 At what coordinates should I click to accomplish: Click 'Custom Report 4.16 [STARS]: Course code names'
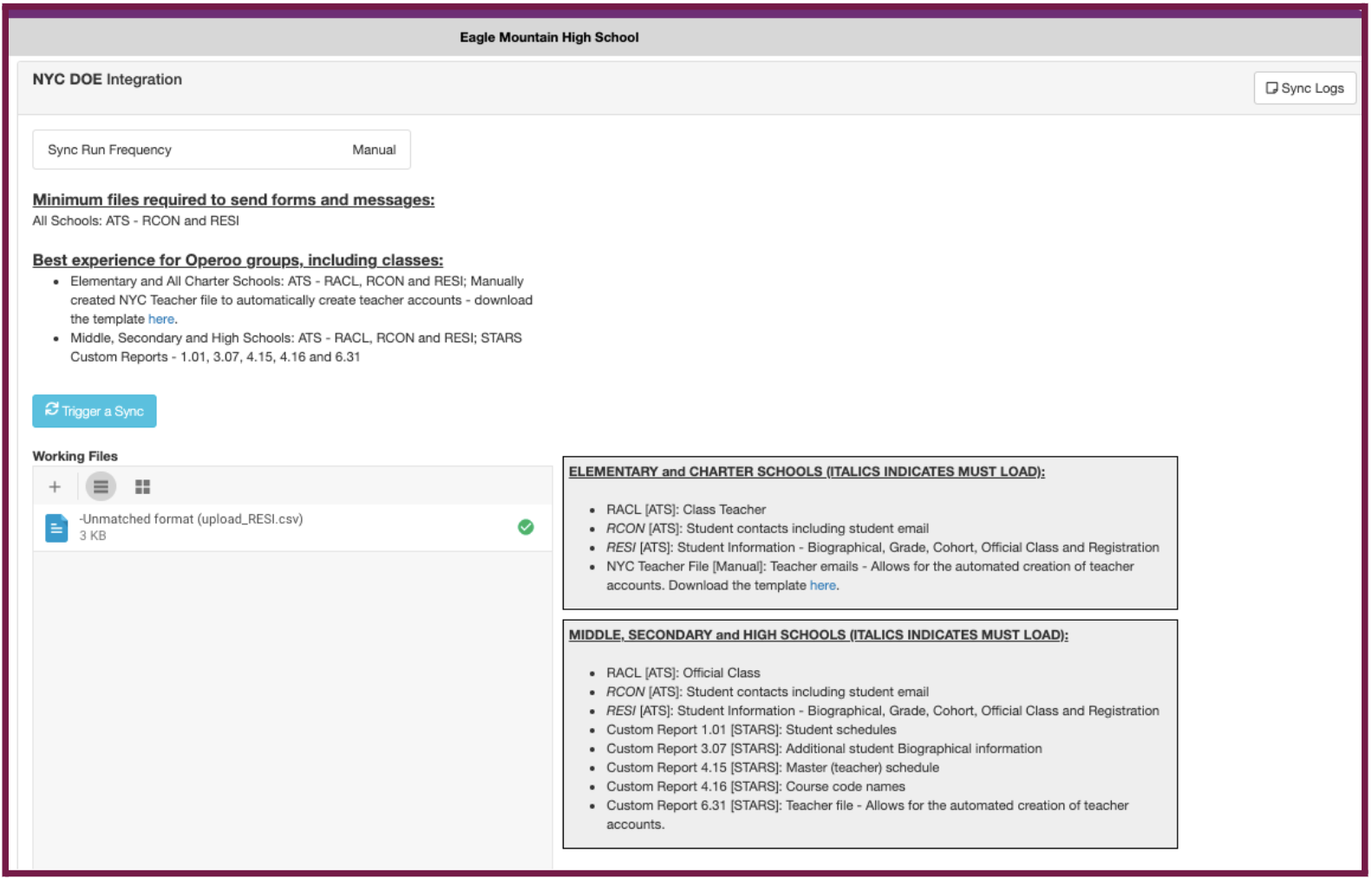click(x=755, y=787)
